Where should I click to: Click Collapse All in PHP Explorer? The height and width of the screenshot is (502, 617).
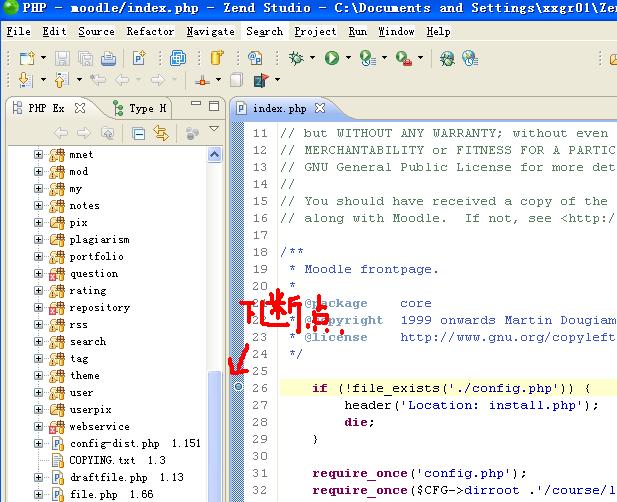coord(138,134)
